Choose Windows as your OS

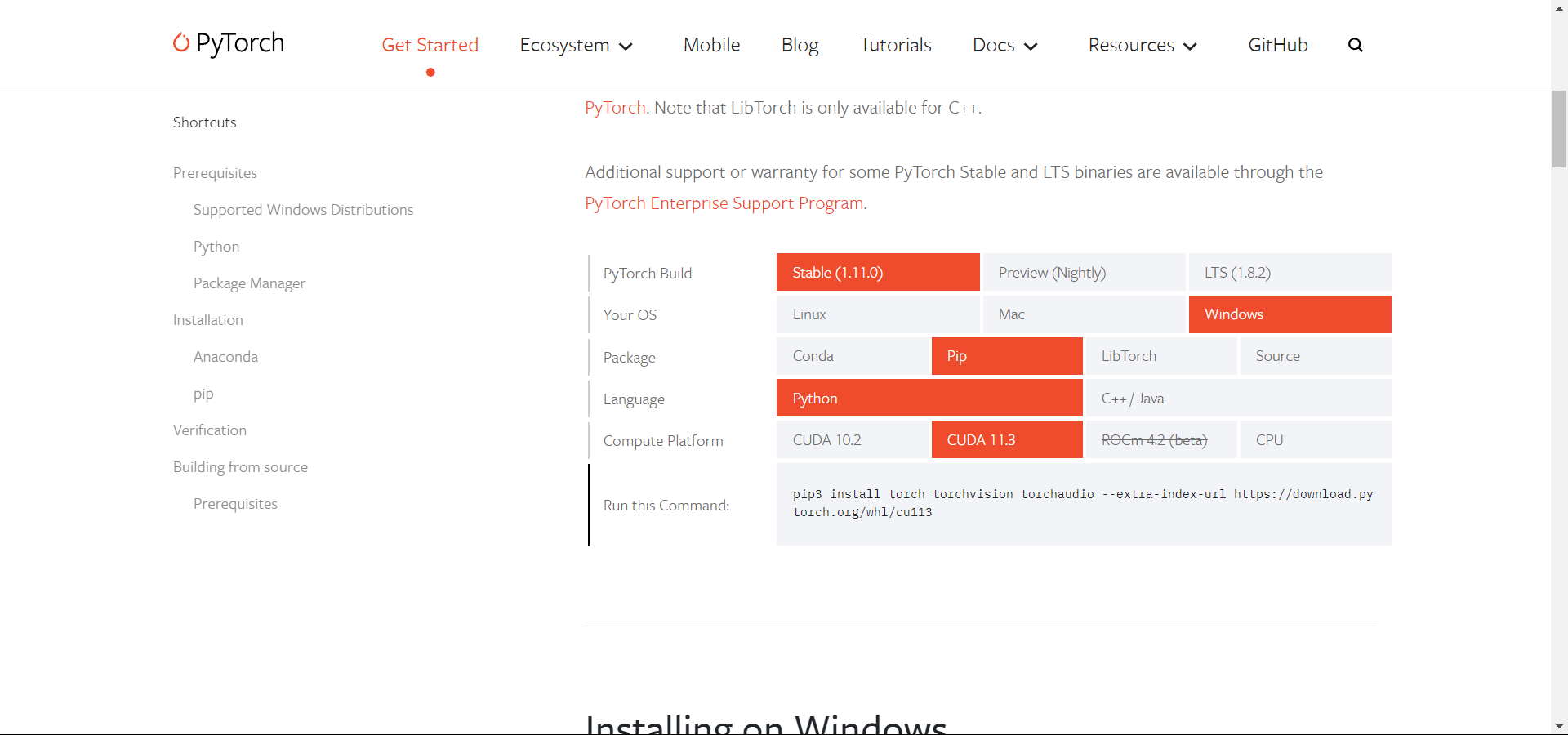click(1290, 314)
